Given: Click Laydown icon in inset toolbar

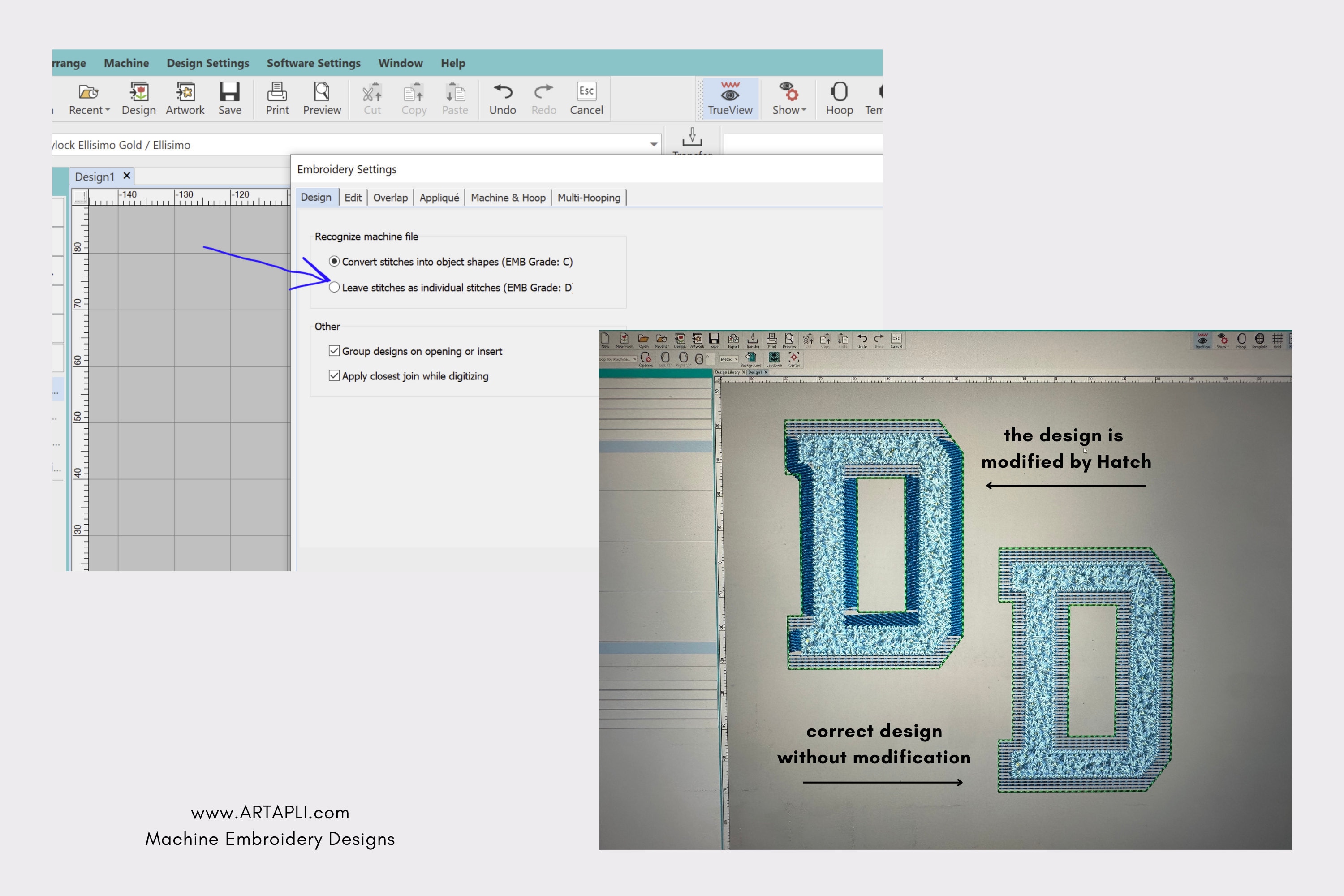Looking at the screenshot, I should click(774, 359).
